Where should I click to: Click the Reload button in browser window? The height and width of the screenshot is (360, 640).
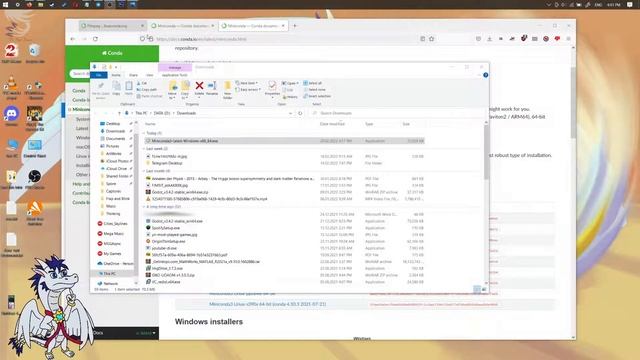click(96, 39)
